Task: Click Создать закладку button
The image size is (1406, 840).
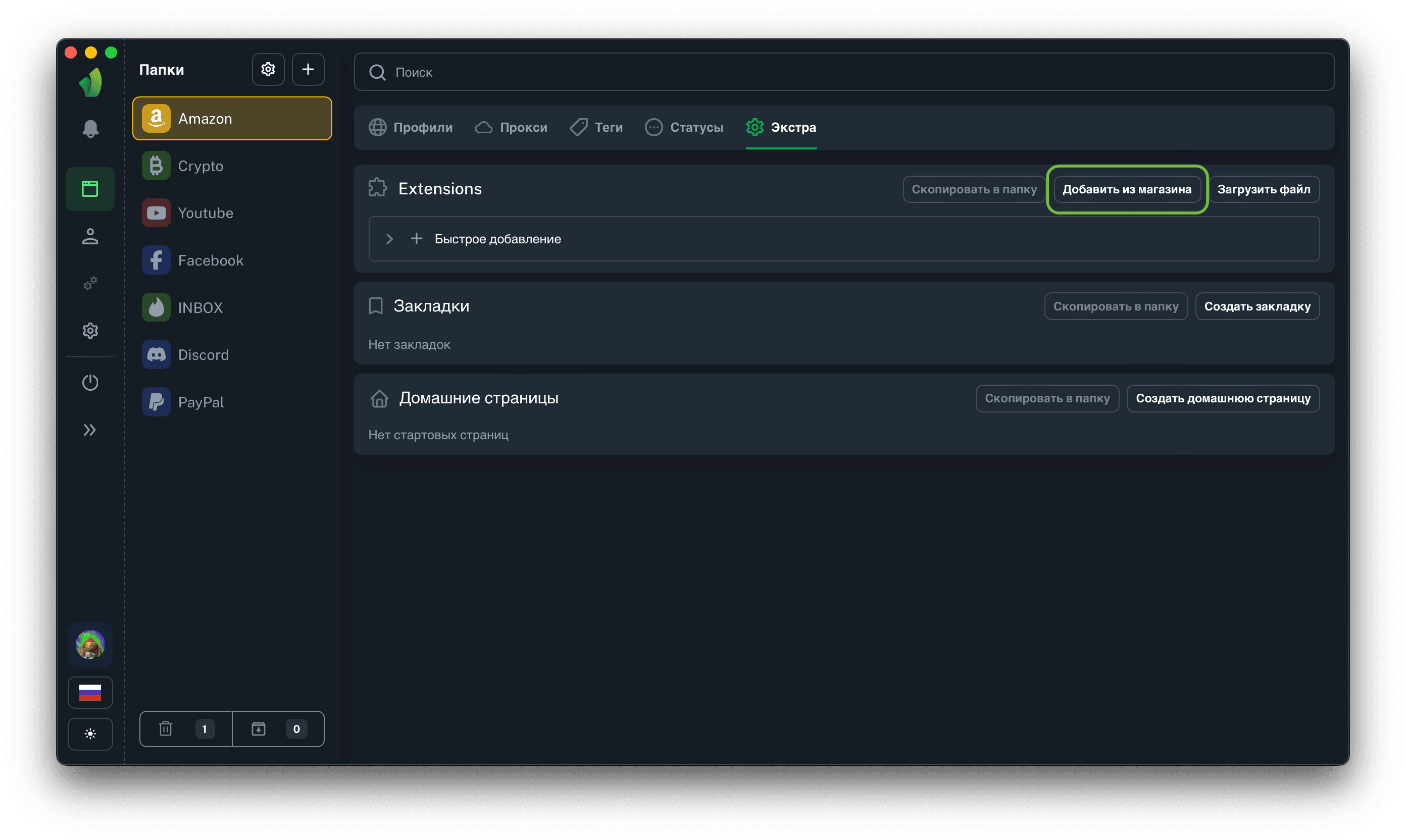Action: (x=1257, y=306)
